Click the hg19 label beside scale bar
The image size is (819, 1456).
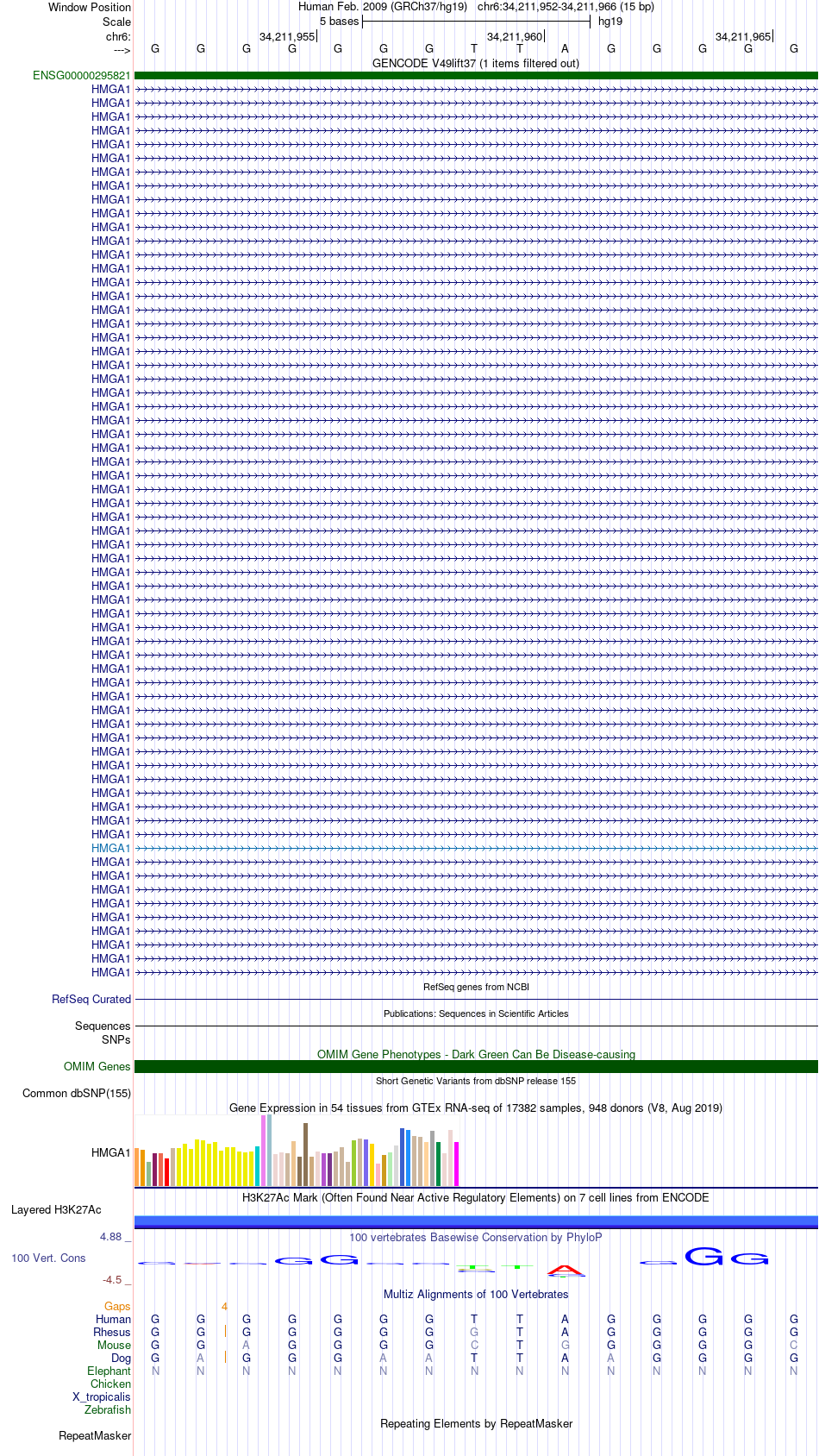pos(610,22)
